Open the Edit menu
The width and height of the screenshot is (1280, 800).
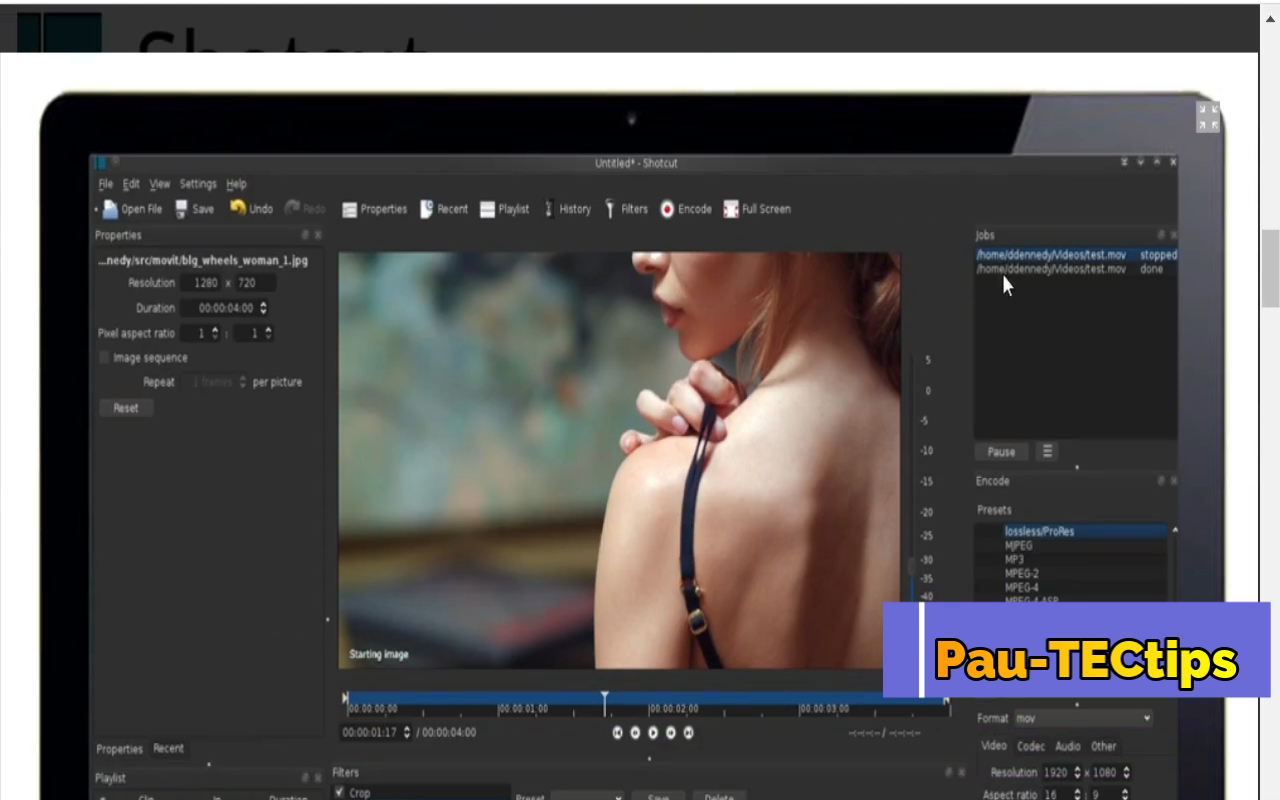[131, 184]
